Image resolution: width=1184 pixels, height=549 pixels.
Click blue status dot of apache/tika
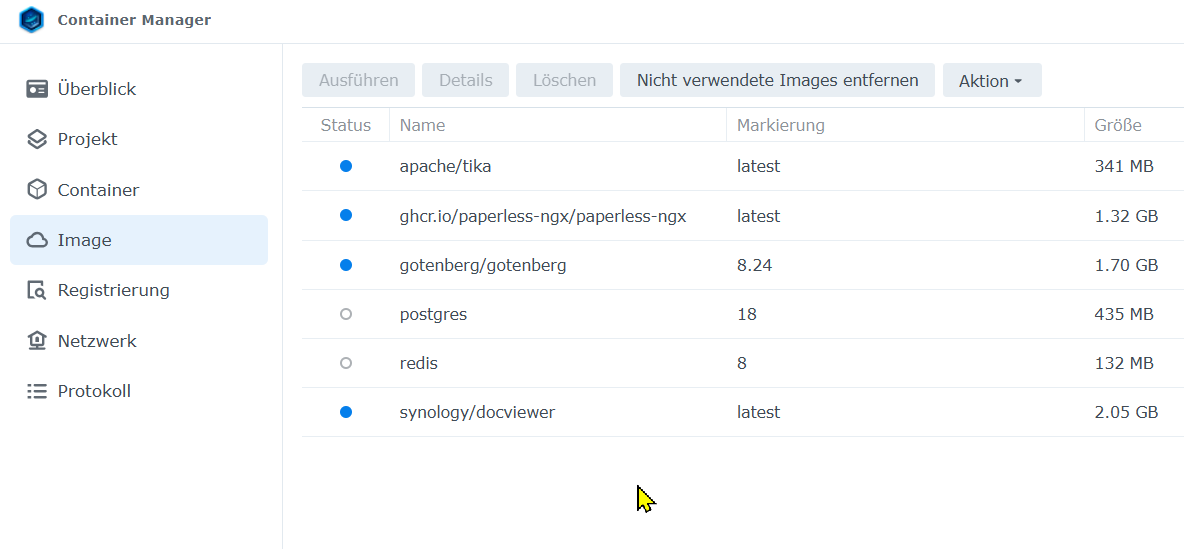tap(346, 166)
